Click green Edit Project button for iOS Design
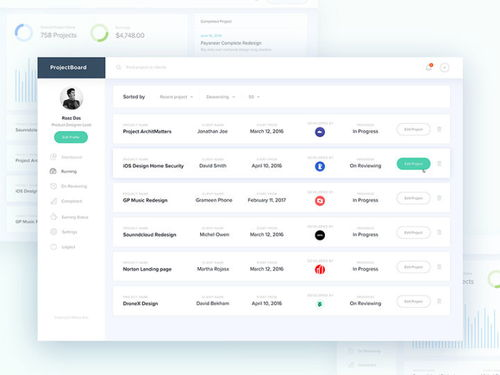 click(x=413, y=164)
